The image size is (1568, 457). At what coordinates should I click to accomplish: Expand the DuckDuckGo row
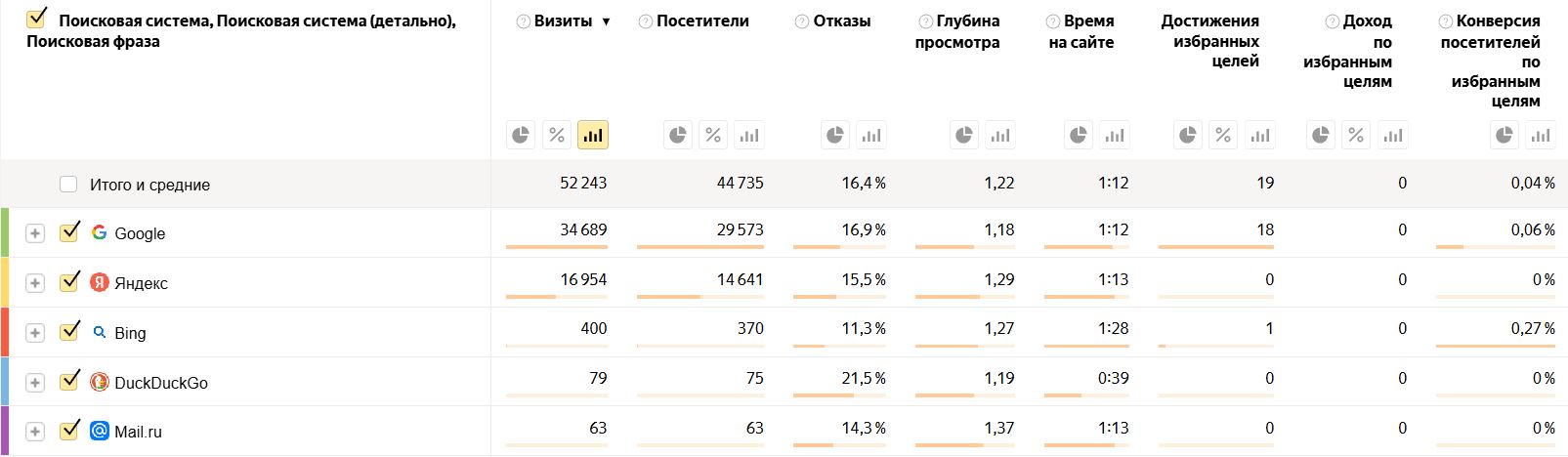35,383
